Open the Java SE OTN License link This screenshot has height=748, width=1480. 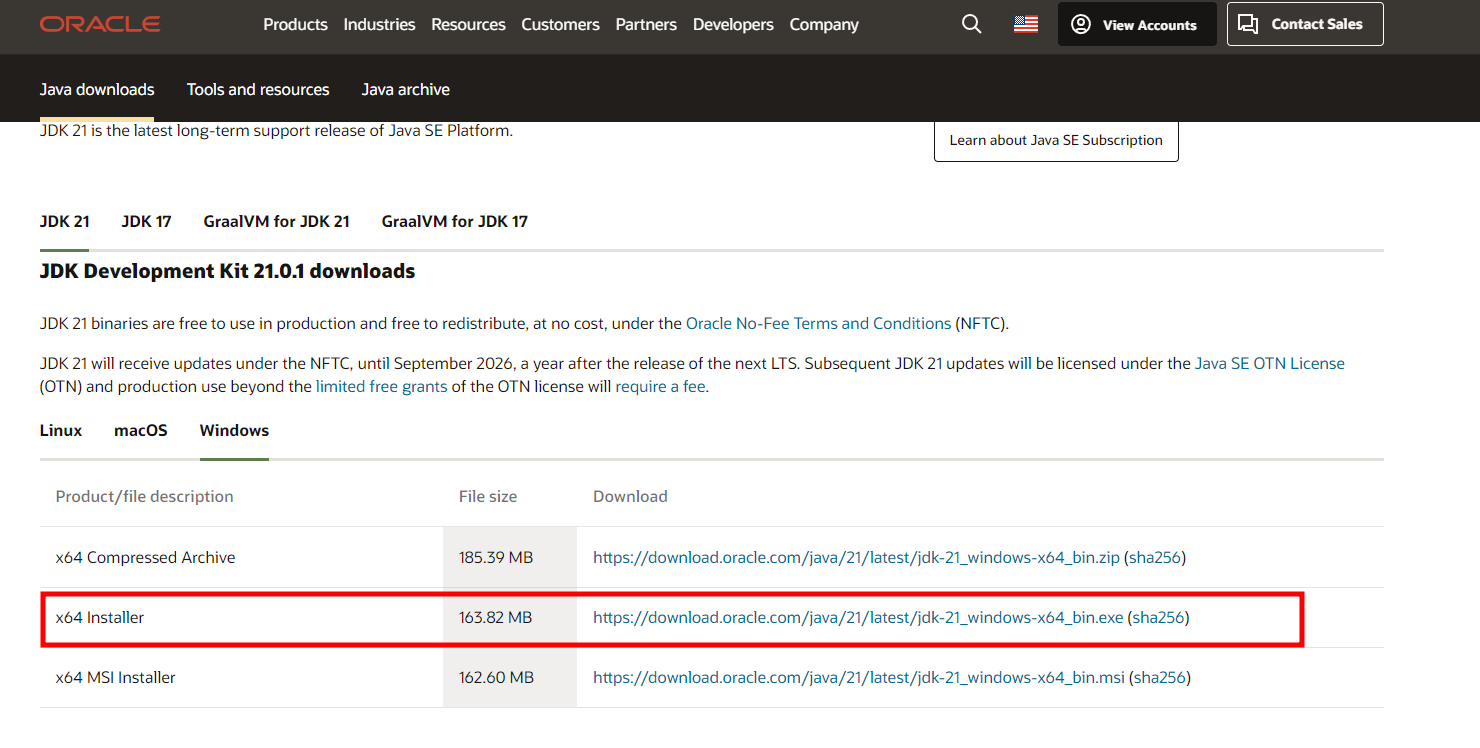tap(1269, 363)
